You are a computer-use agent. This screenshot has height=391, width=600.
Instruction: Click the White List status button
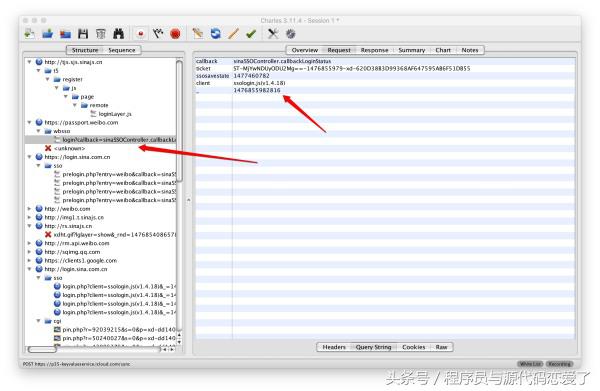(x=530, y=364)
